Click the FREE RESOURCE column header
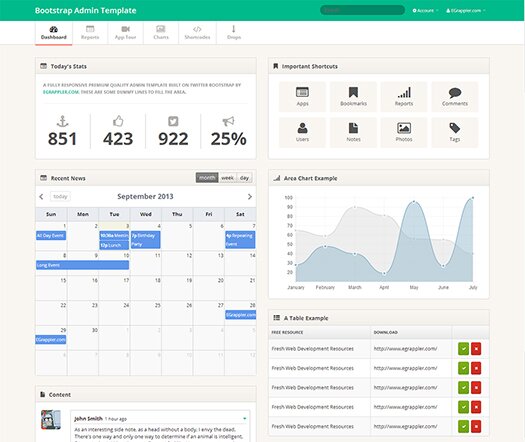Viewport: 525px width, 442px height. [x=287, y=333]
